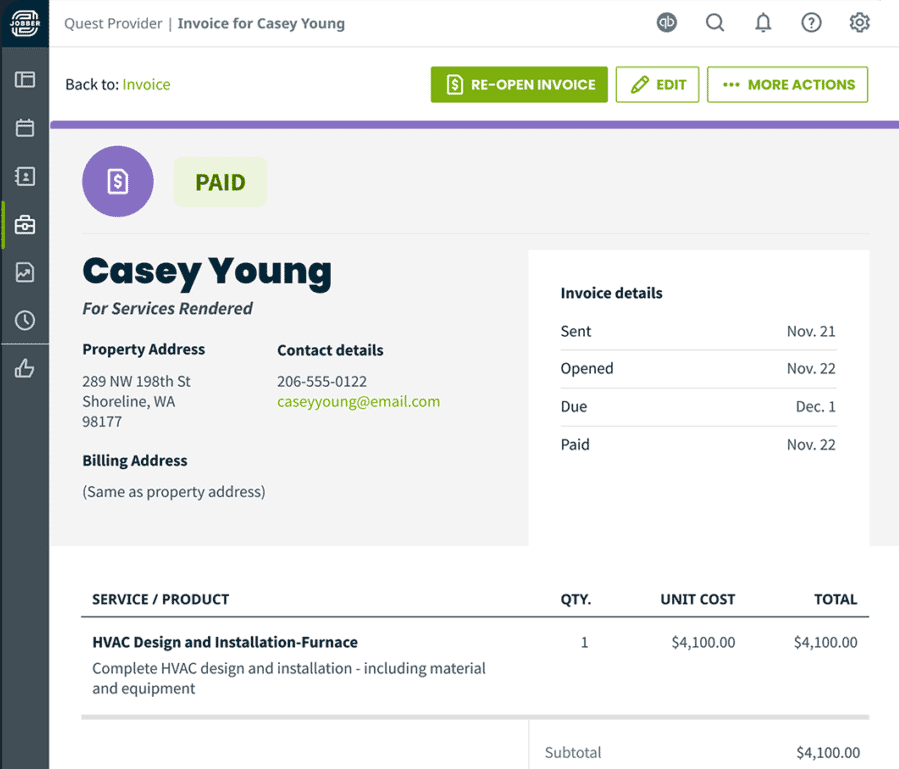Image resolution: width=899 pixels, height=769 pixels.
Task: Open the clients contact card icon
Action: tap(25, 176)
